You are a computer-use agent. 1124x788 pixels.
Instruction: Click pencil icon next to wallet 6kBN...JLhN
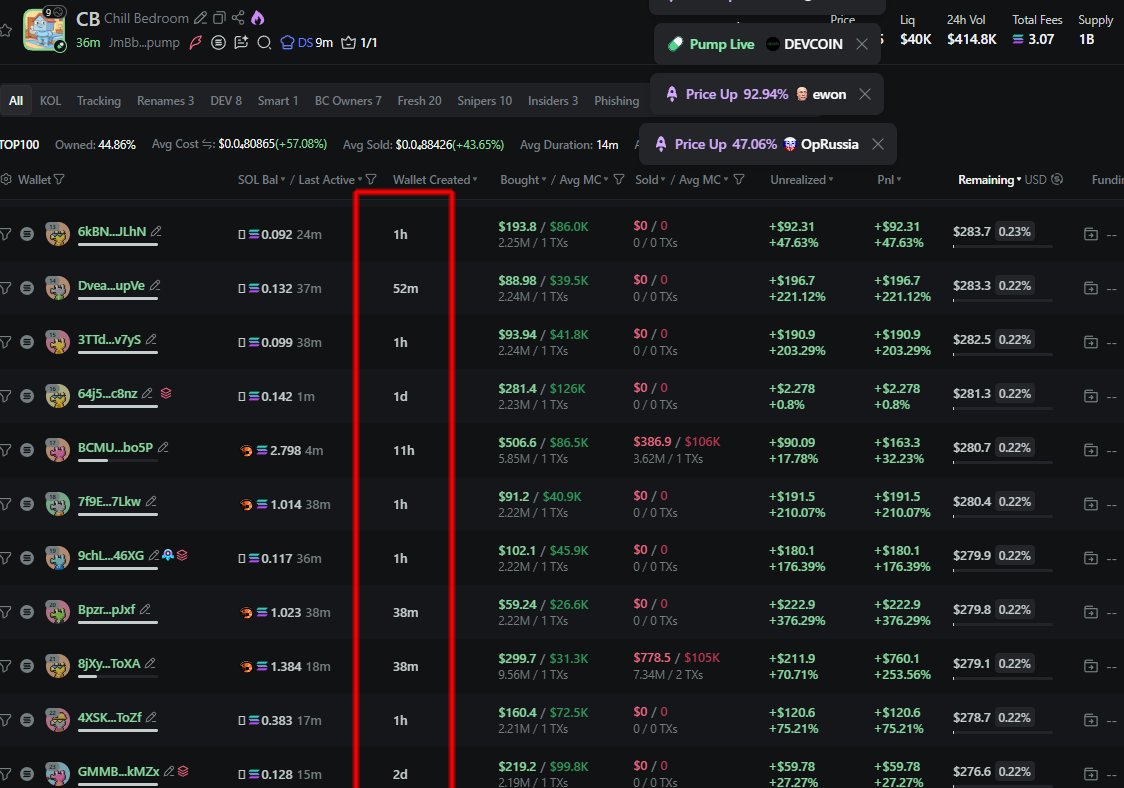(x=156, y=232)
